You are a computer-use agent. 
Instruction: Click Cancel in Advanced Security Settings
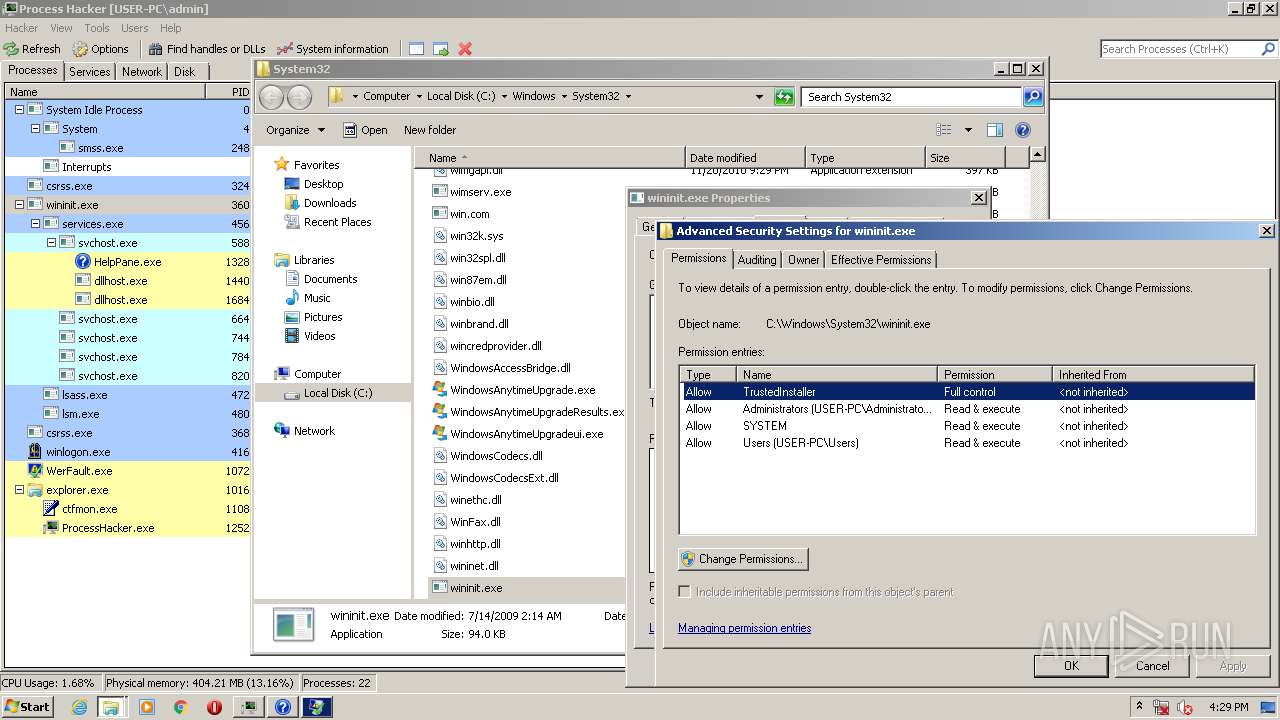coord(1152,665)
